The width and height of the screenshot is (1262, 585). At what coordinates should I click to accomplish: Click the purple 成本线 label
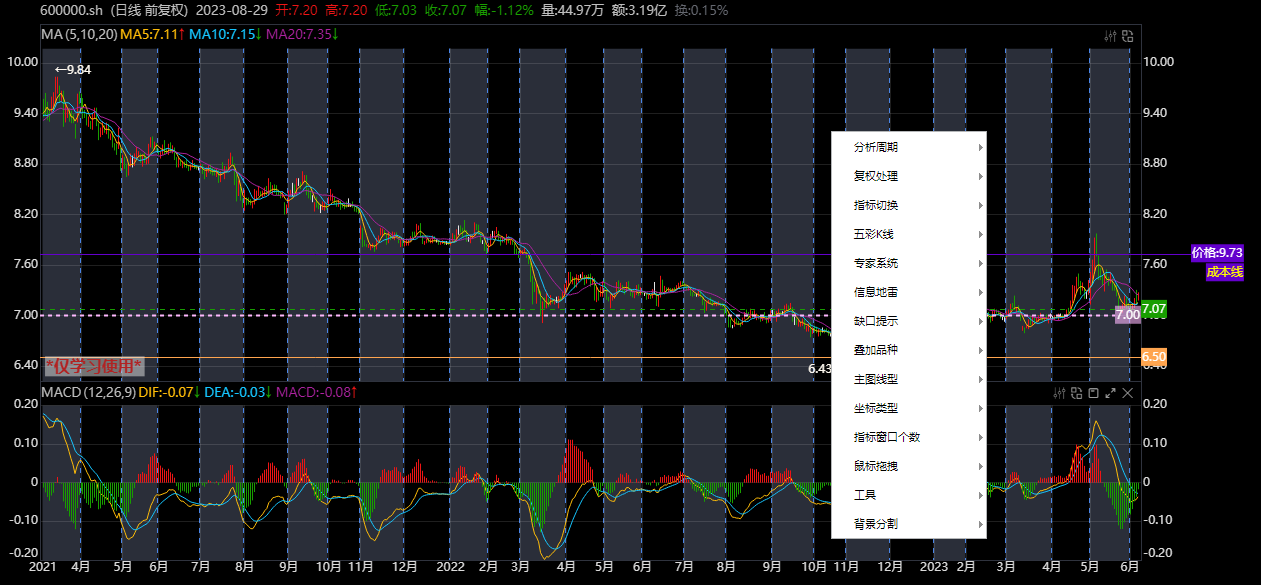point(1224,270)
